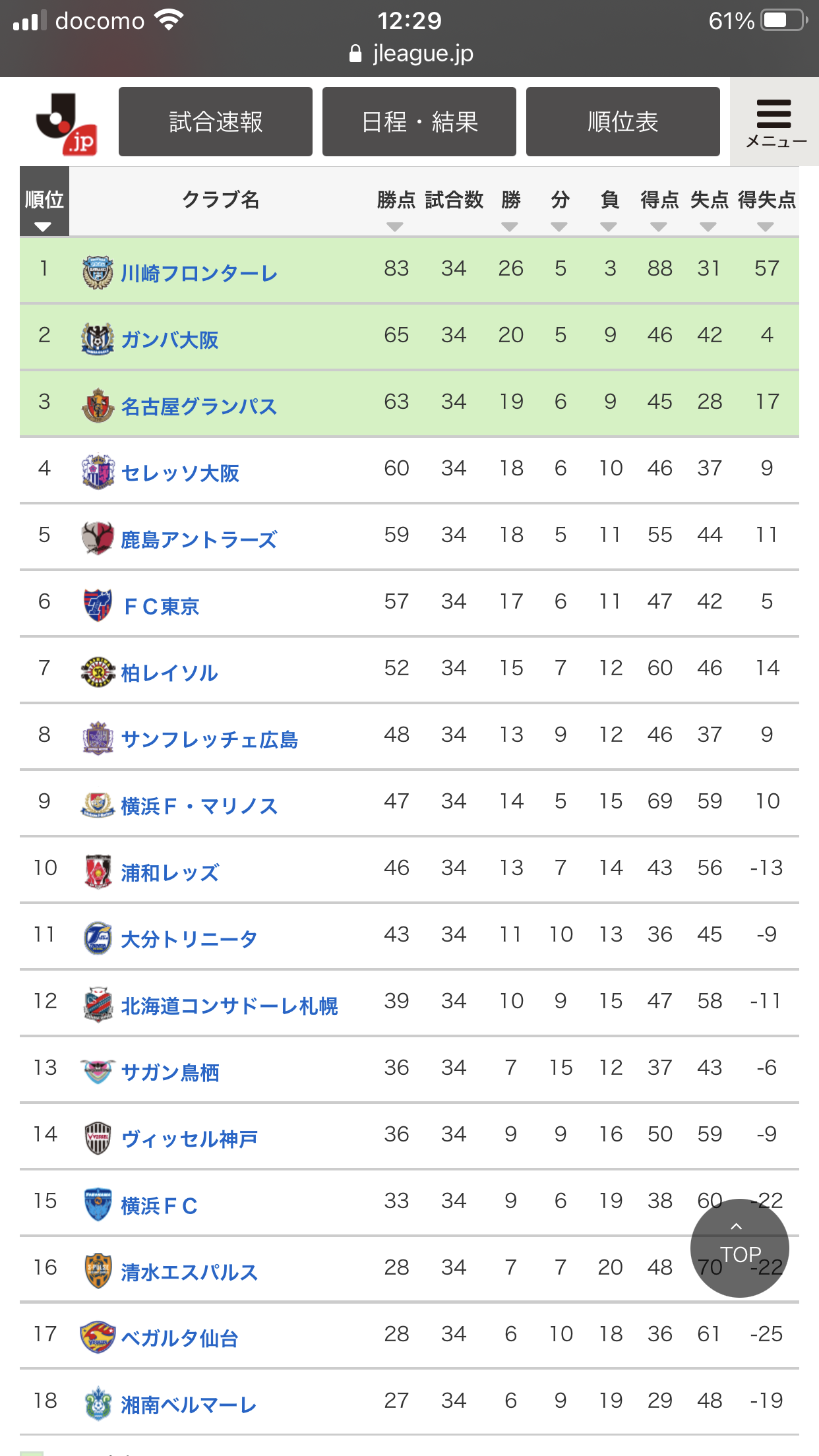This screenshot has height=1456, width=819.
Task: Tap the jleague.jp address bar
Action: click(411, 53)
